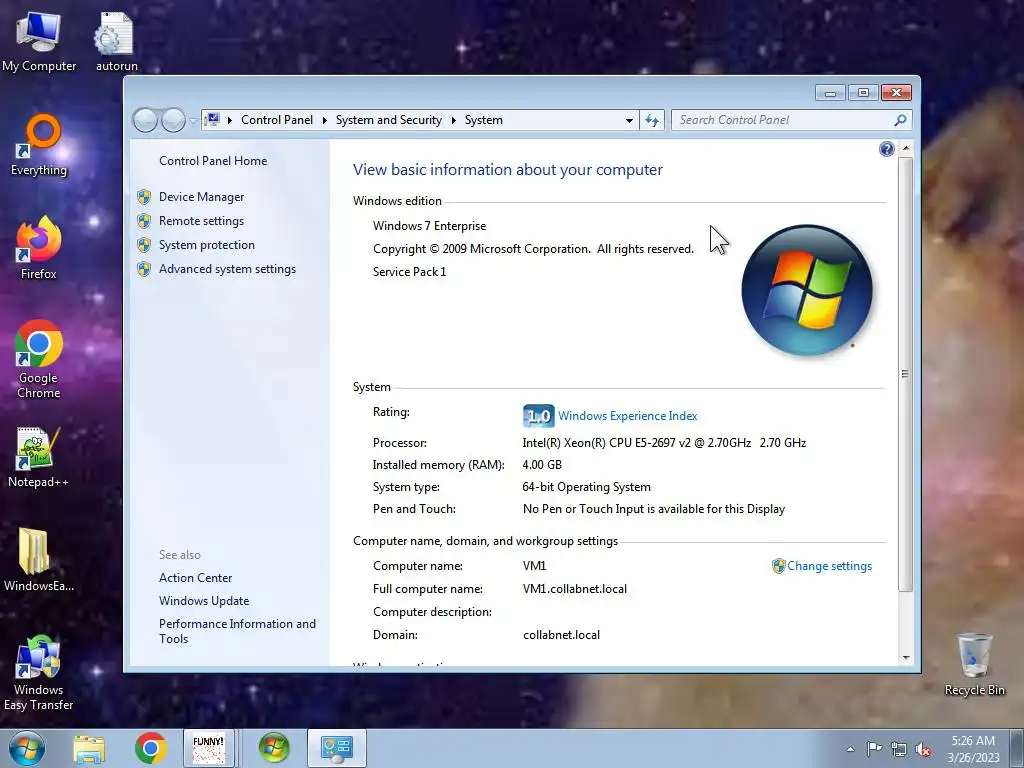Click the 64-bit Operating System value
Screen dimensions: 1024x768
coord(586,487)
